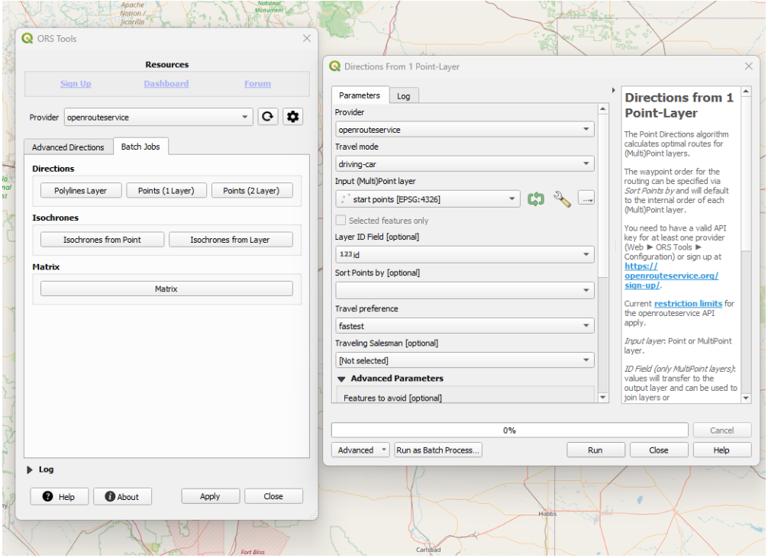Image resolution: width=768 pixels, height=558 pixels.
Task: Click parameters panel scroll down arrow
Action: 603,397
